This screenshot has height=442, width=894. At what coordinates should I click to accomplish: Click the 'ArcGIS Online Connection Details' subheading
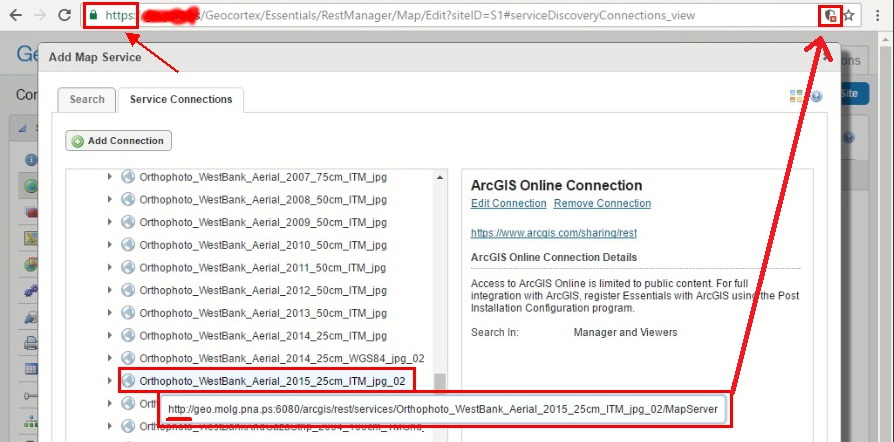tap(554, 257)
